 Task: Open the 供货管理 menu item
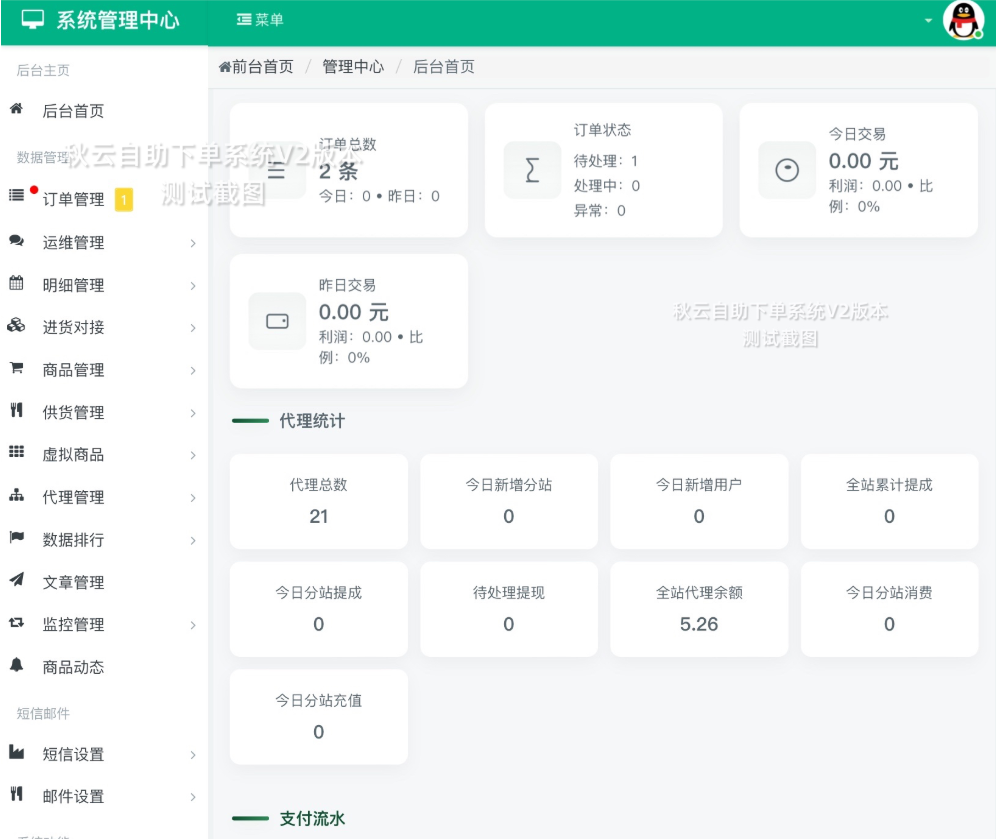click(x=73, y=412)
